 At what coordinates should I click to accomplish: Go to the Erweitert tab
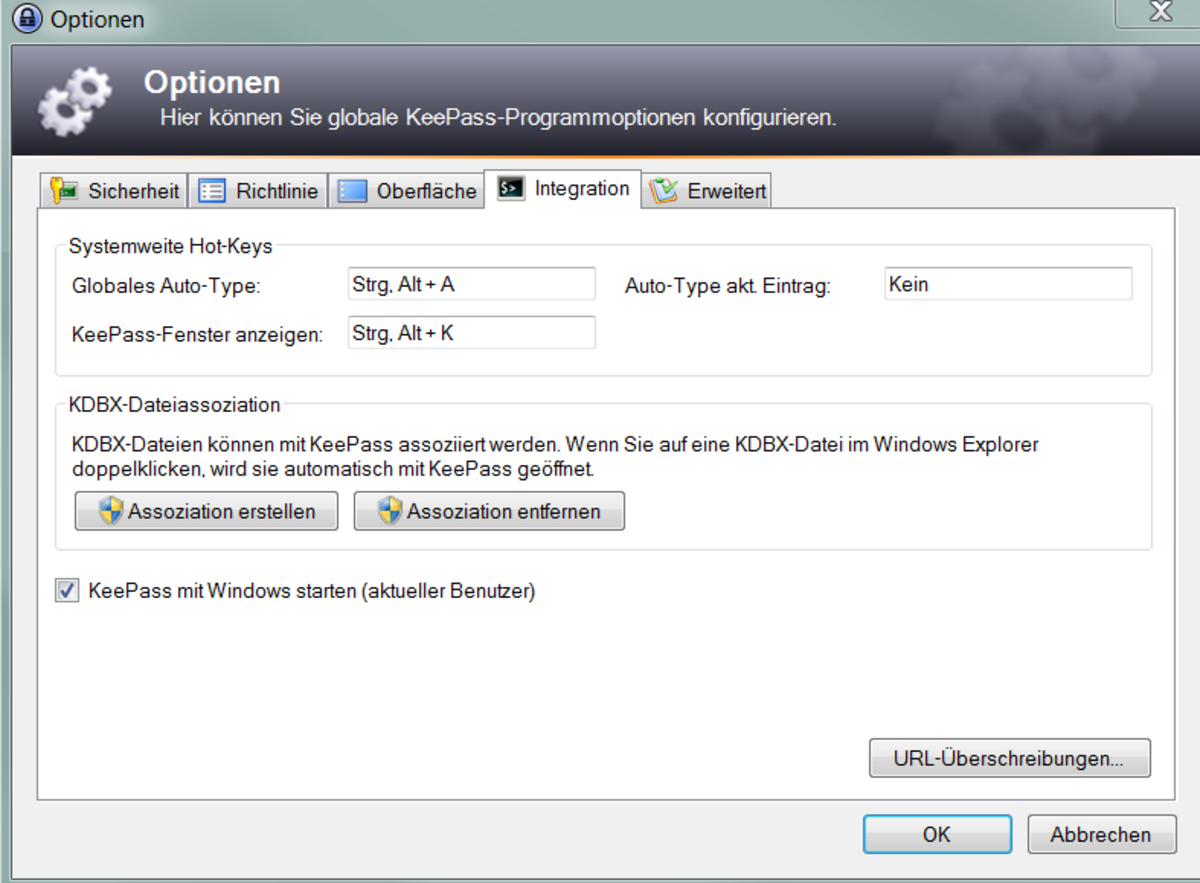tap(708, 190)
